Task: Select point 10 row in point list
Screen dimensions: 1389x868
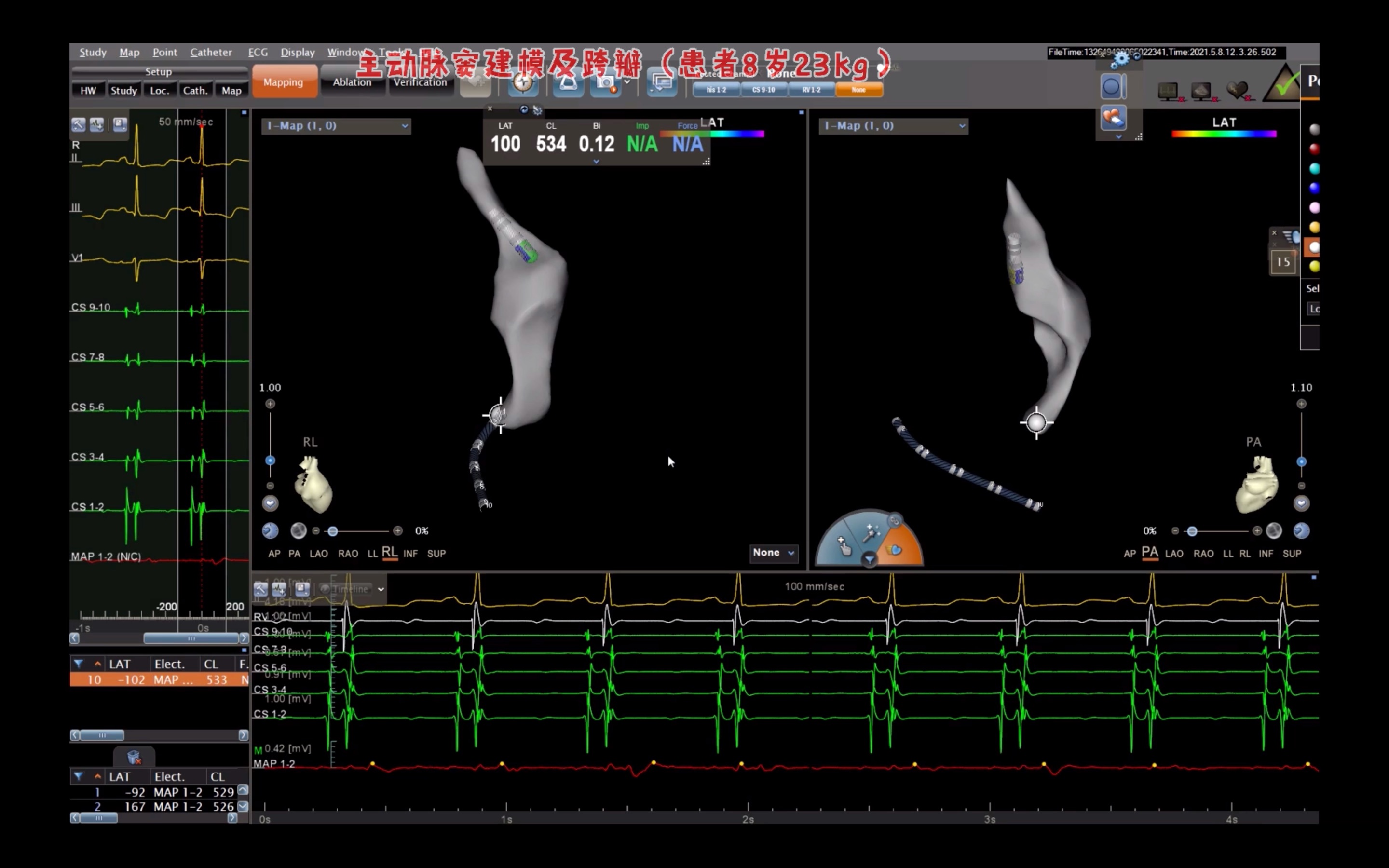Action: (159, 680)
